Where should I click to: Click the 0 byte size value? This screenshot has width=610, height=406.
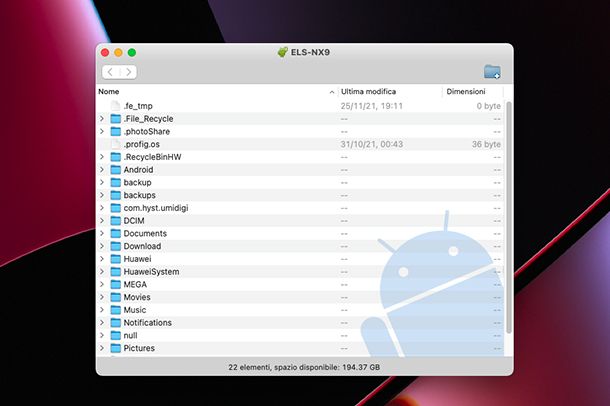click(x=489, y=106)
